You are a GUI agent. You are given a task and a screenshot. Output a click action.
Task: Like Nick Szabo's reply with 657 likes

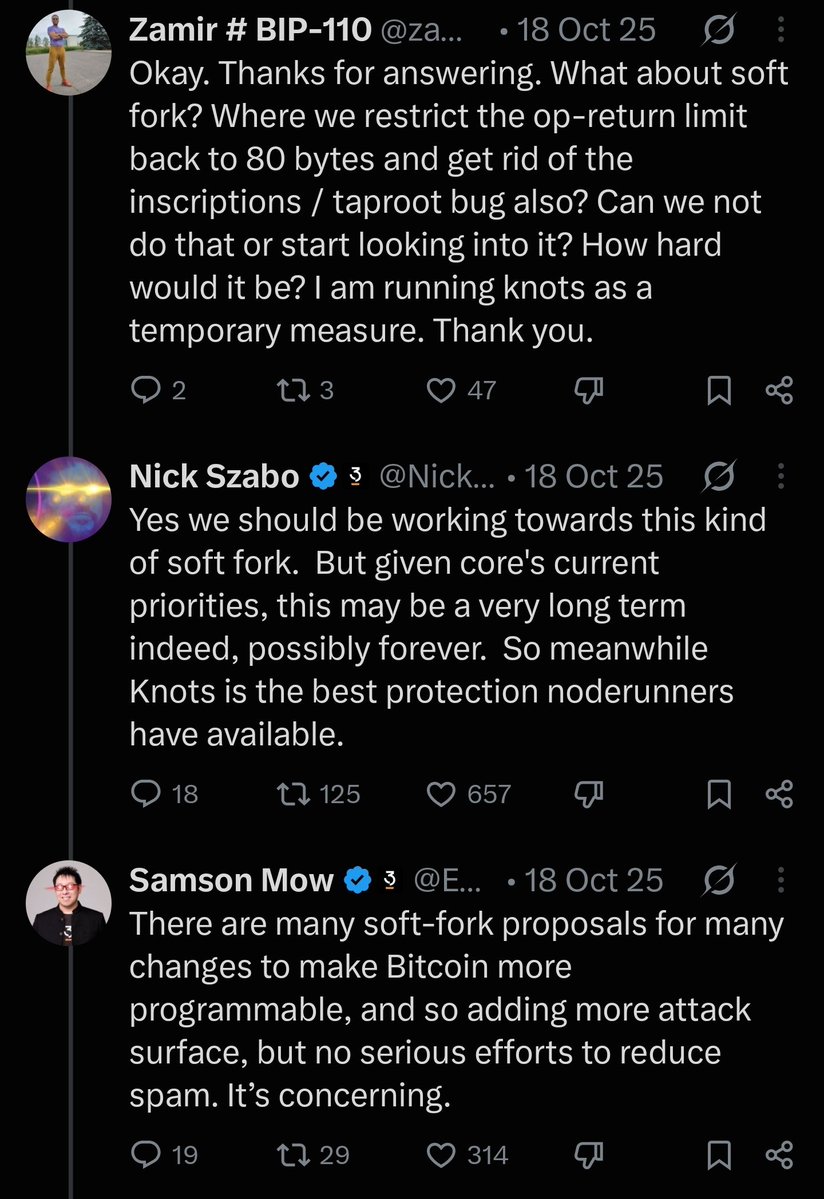click(x=441, y=794)
